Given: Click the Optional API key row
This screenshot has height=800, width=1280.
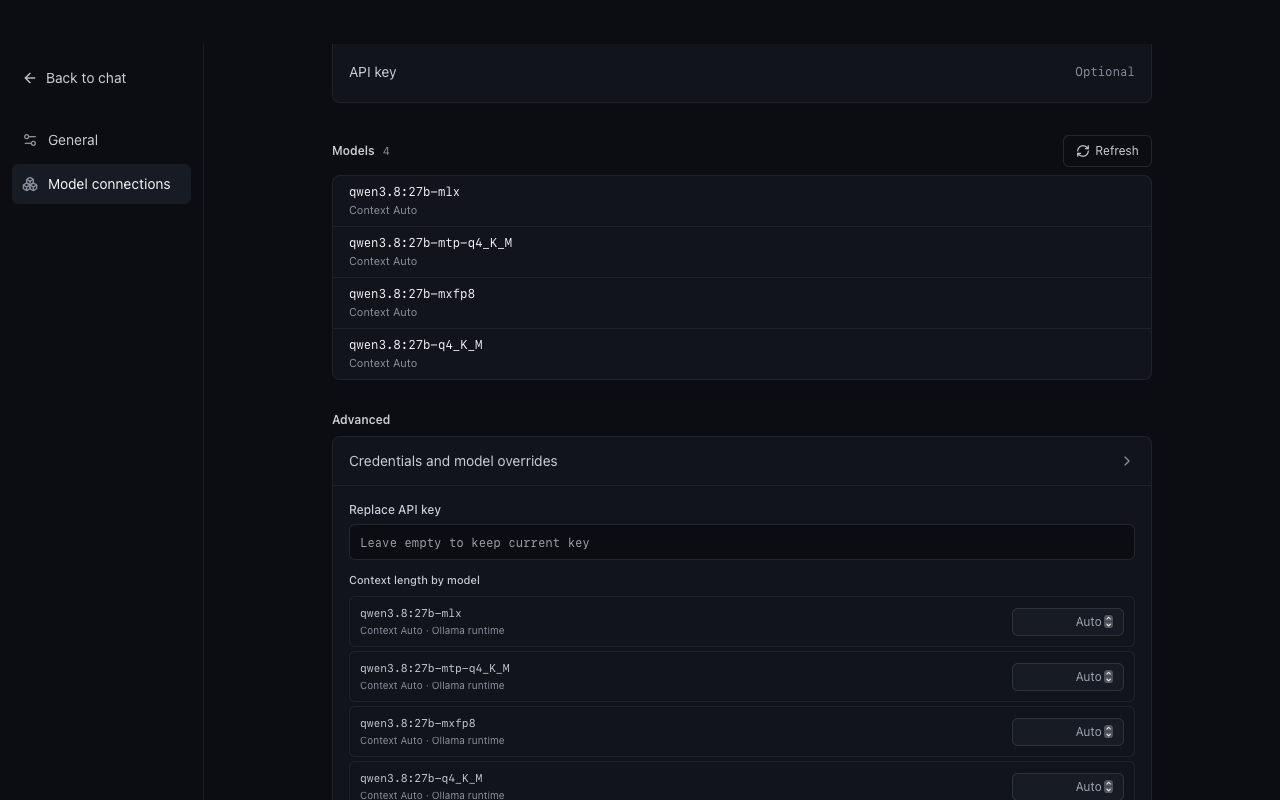Looking at the screenshot, I should tap(742, 72).
